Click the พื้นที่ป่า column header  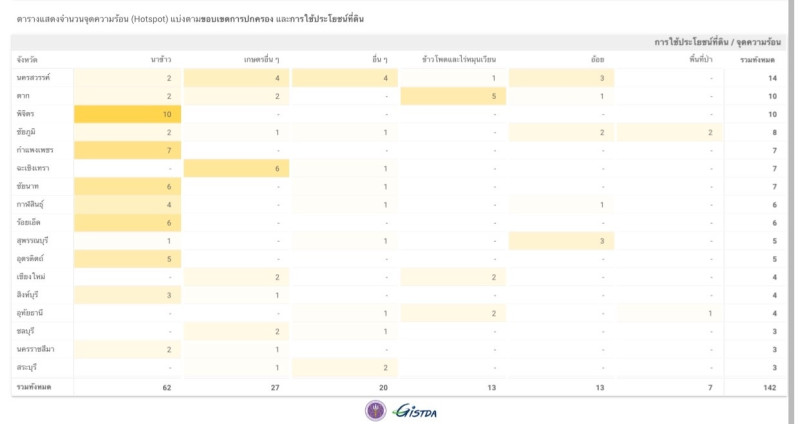(697, 60)
